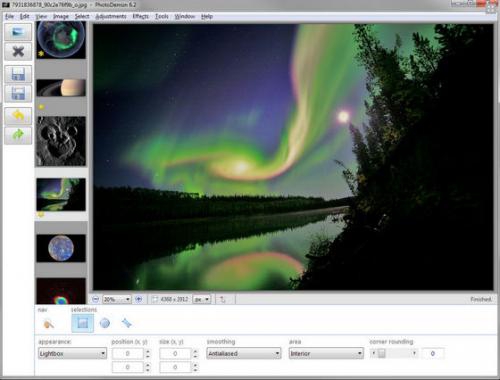Select the elliptical selection tool
Screen dimensions: 500x380
105,323
